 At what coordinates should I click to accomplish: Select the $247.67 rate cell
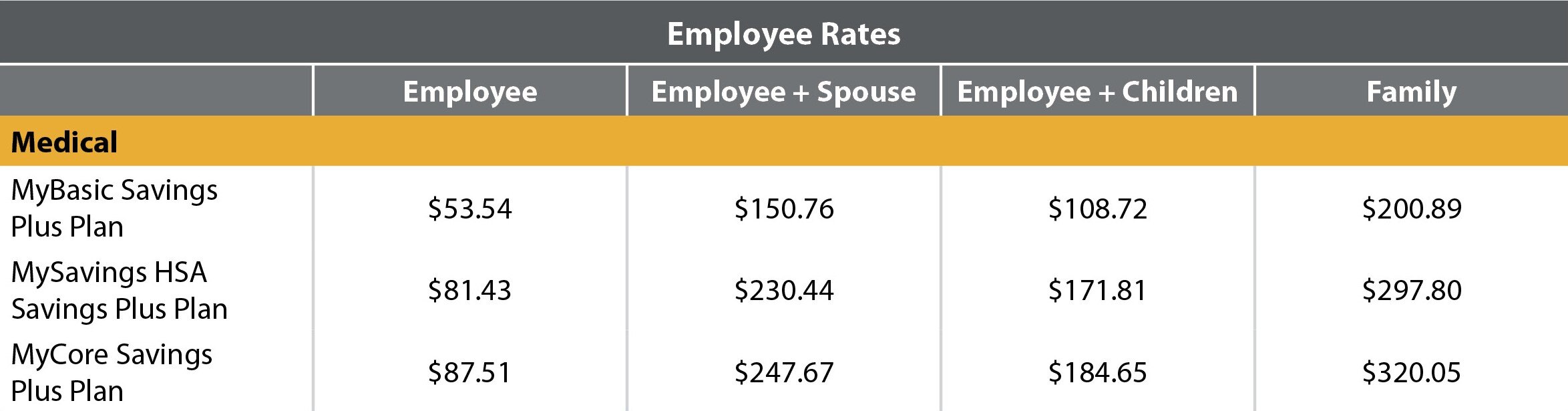[783, 372]
